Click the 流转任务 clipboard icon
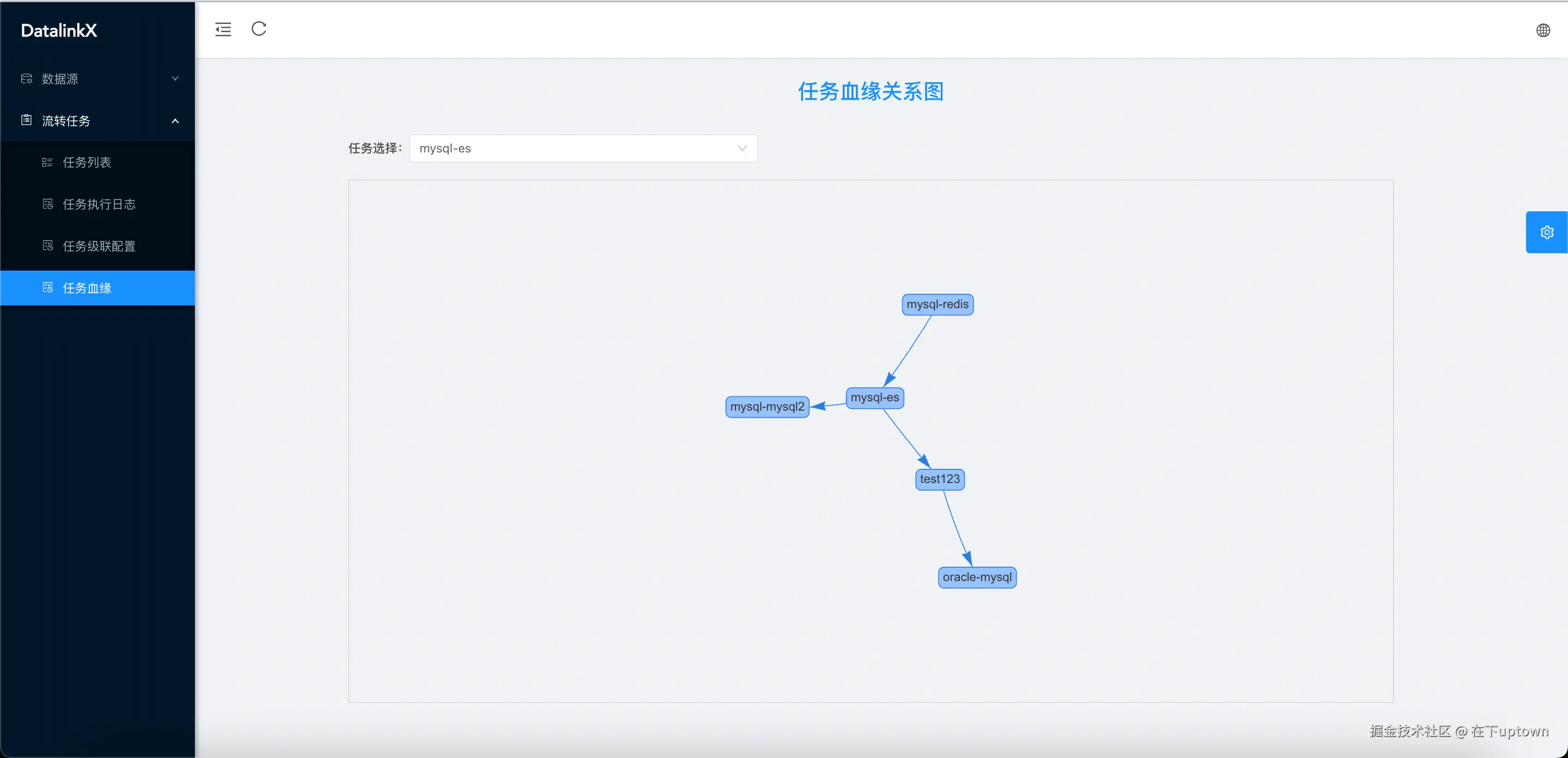The image size is (1568, 758). click(26, 120)
